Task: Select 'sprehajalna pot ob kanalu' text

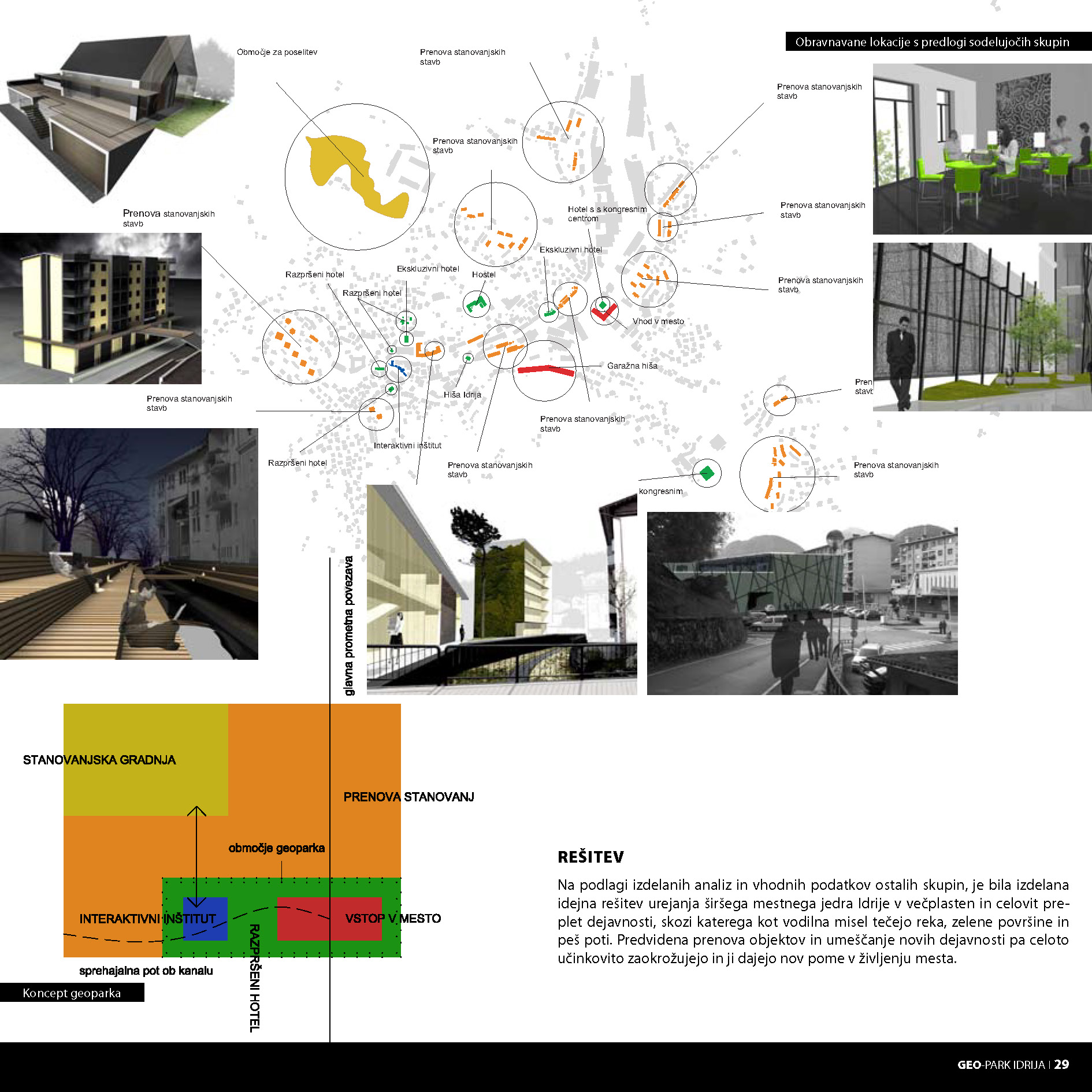Action: pos(146,971)
